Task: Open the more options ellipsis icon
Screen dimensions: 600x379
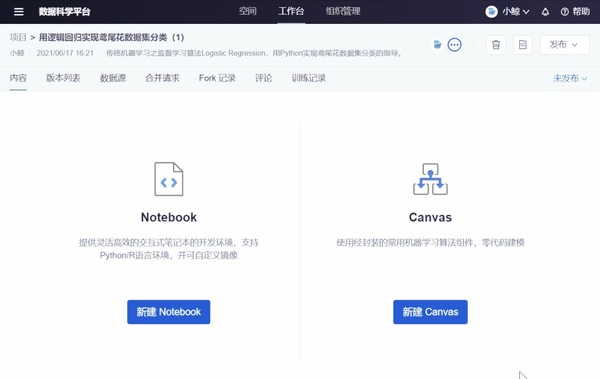Action: (454, 45)
